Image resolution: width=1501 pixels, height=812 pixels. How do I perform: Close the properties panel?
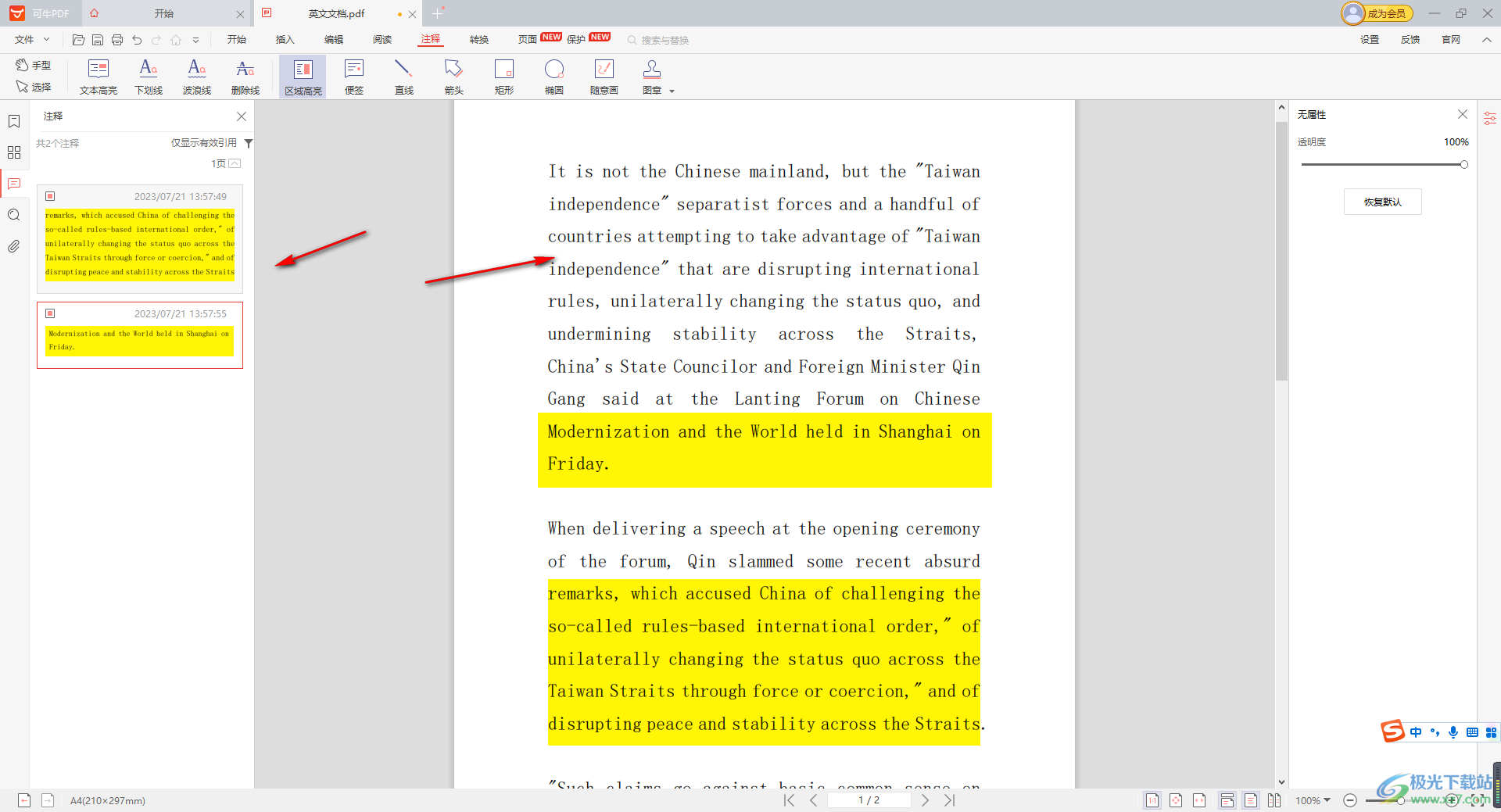1462,114
